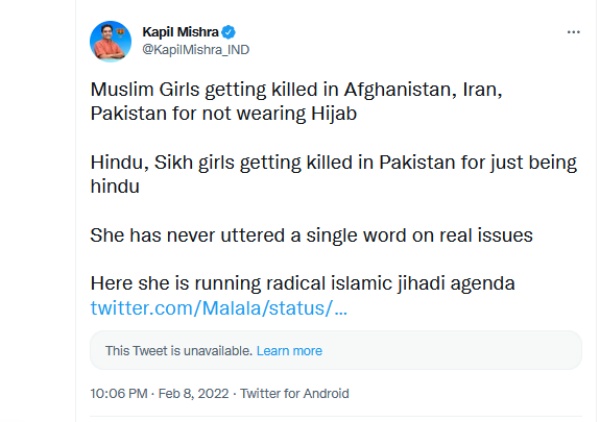Image resolution: width=600 pixels, height=422 pixels.
Task: Click Learn more about unavailable Tweet
Action: pos(290,351)
